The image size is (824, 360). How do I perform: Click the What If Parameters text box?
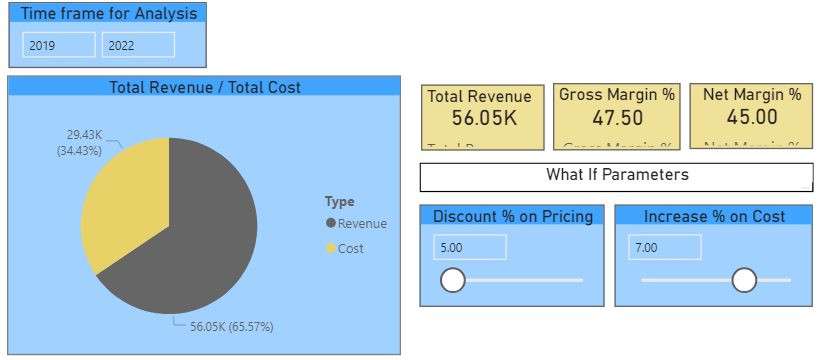point(616,178)
